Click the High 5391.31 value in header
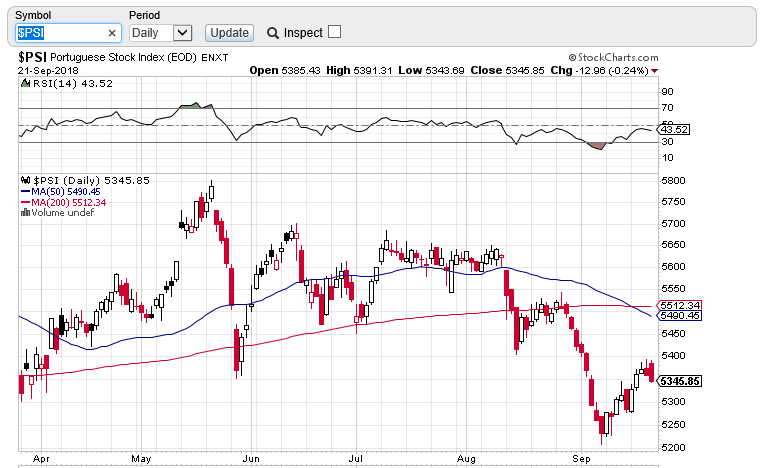The height and width of the screenshot is (468, 765). coord(359,70)
